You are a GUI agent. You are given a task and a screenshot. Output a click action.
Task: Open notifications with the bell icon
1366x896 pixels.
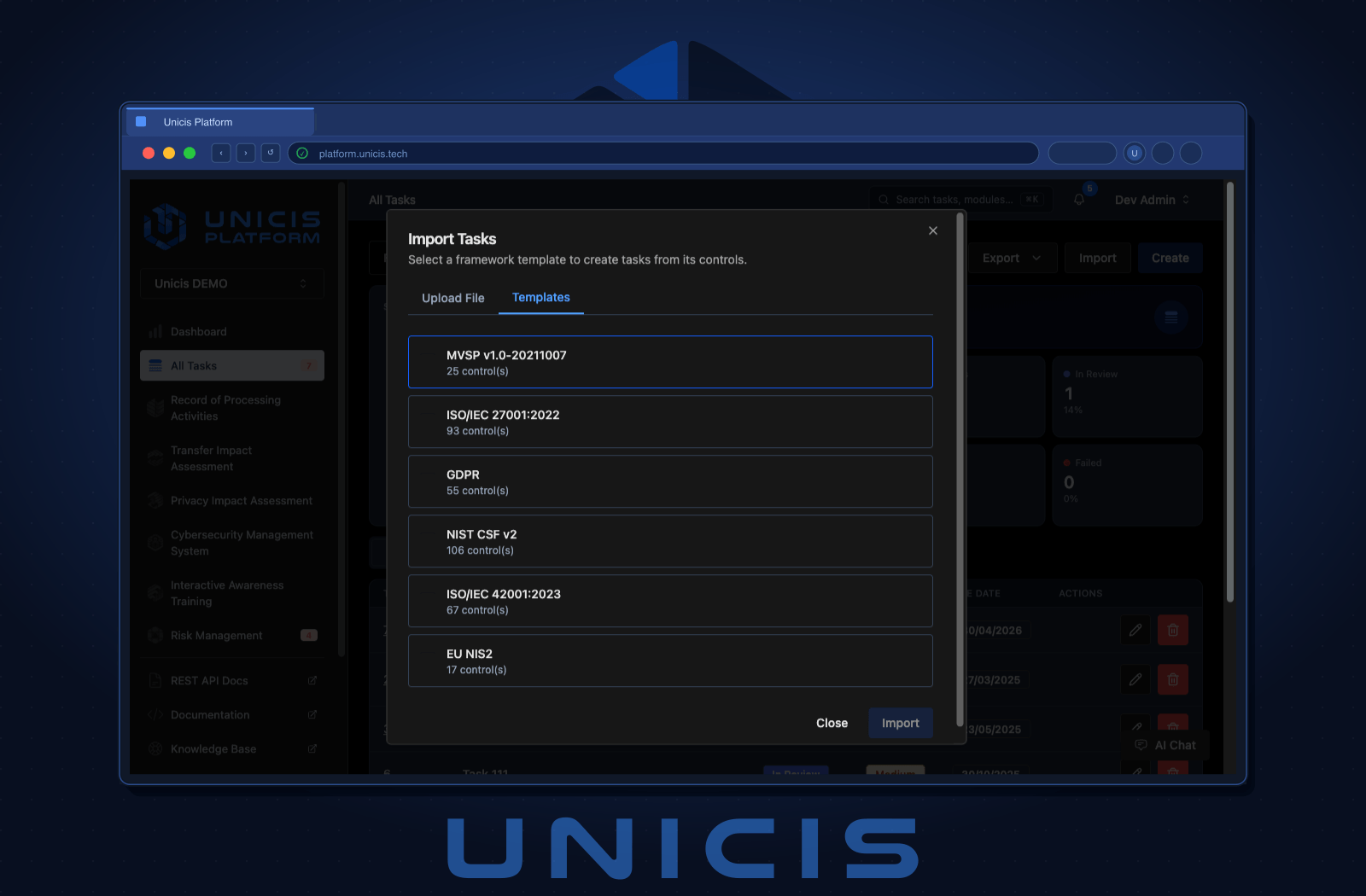(x=1079, y=200)
